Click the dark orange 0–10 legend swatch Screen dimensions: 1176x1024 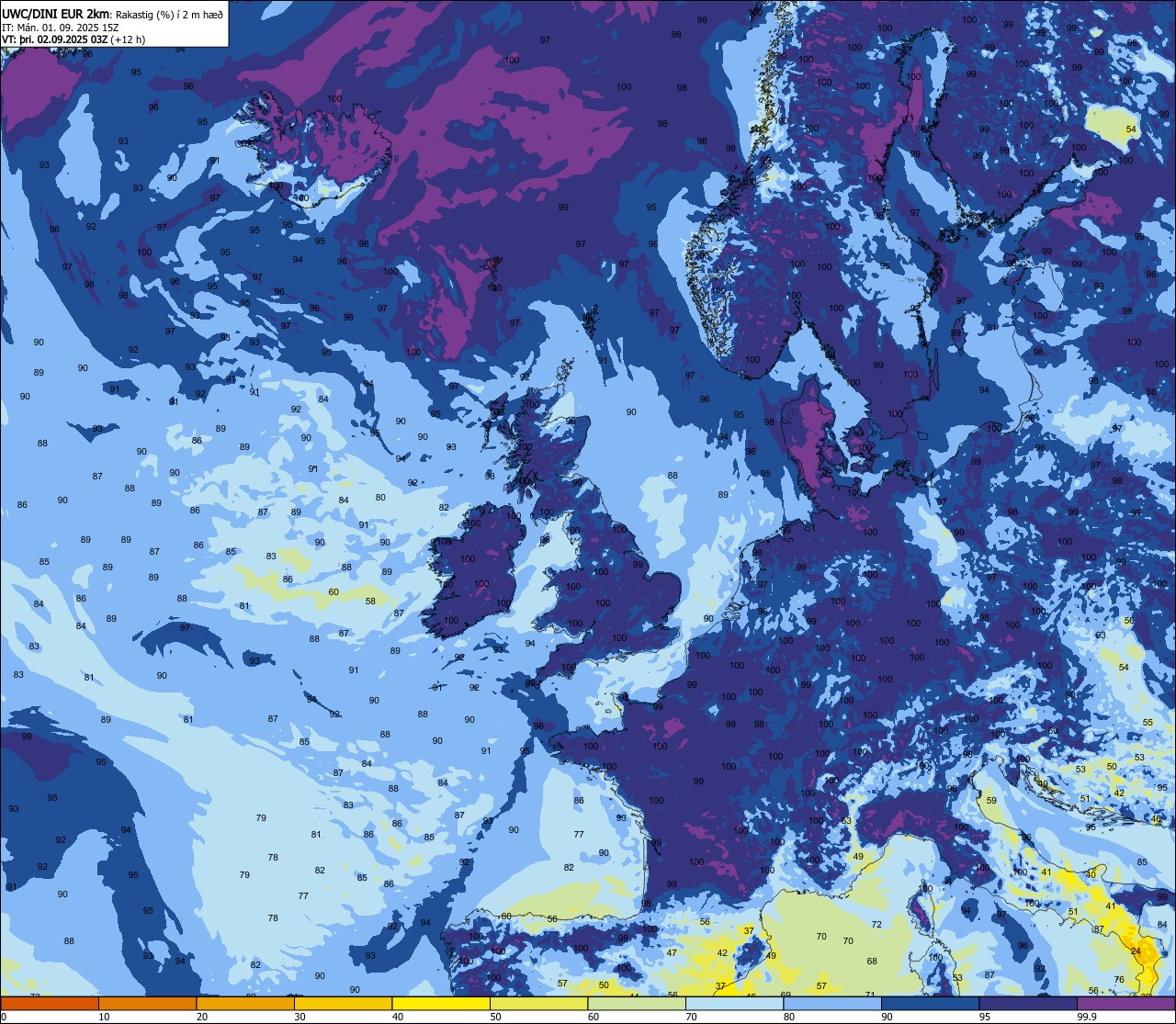(50, 1003)
